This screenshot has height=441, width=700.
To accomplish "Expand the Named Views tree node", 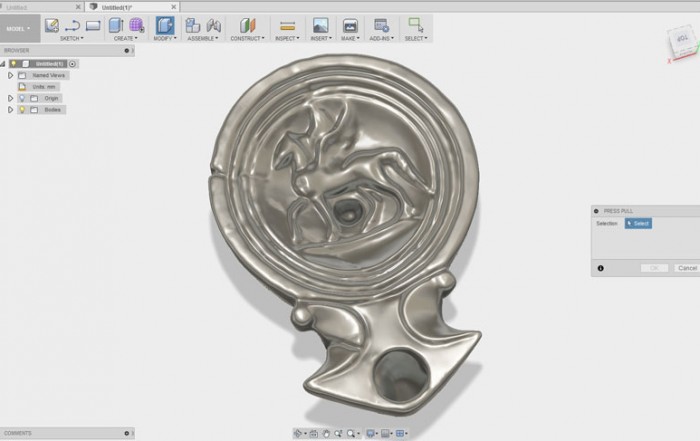I will [x=10, y=75].
